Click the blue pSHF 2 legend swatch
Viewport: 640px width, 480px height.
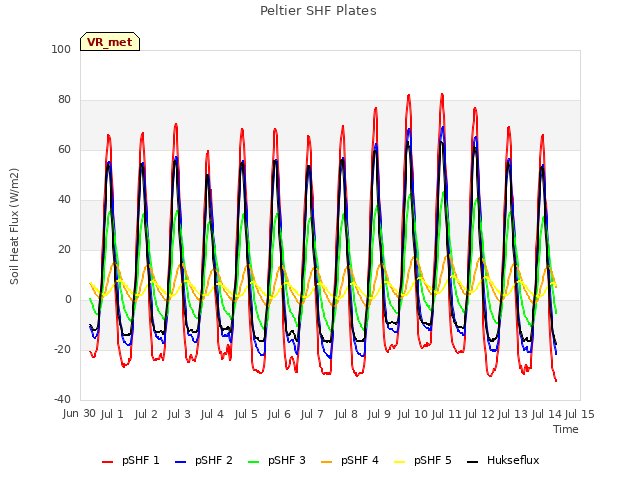click(180, 462)
